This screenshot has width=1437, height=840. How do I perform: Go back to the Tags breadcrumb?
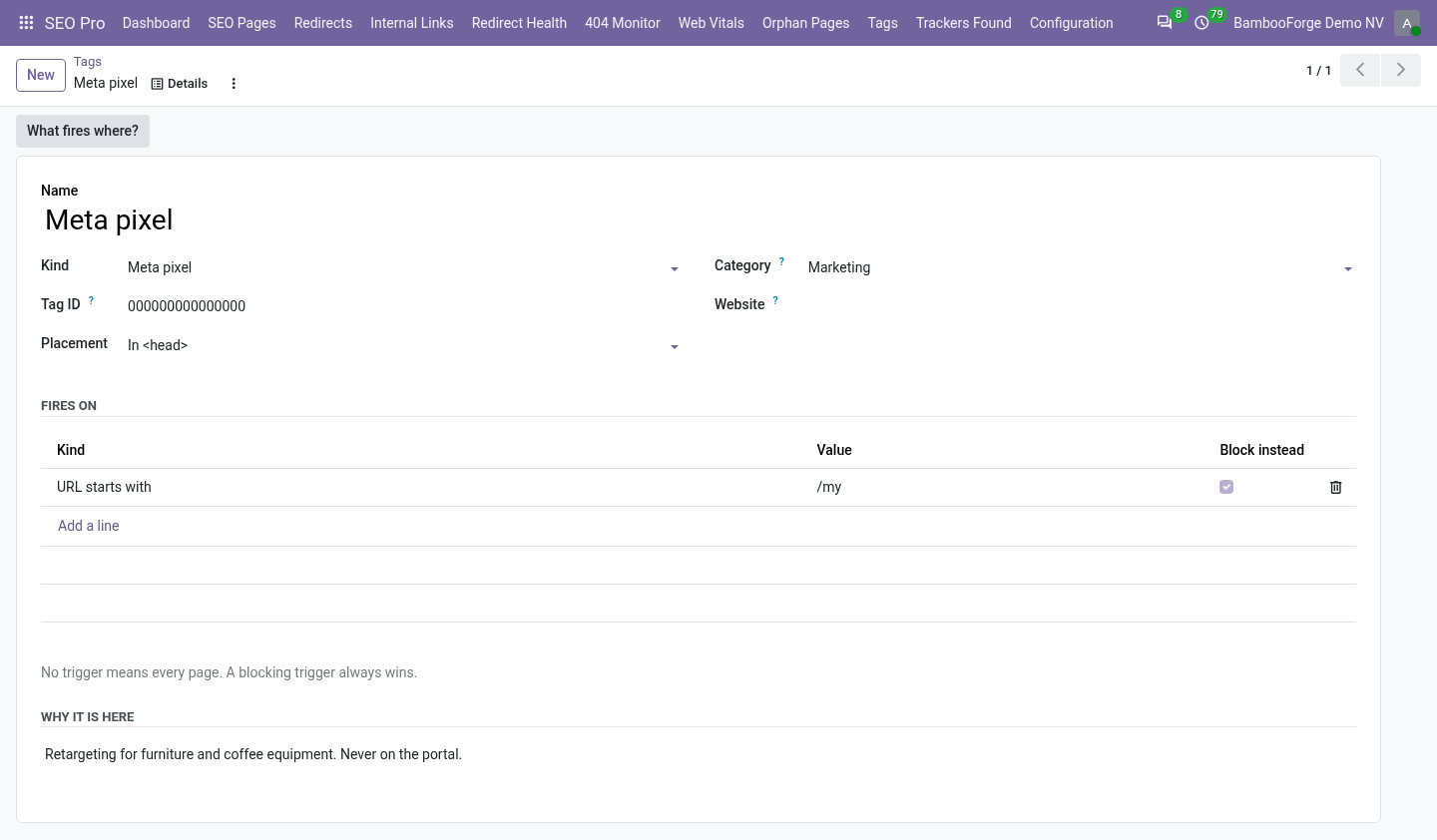(88, 62)
